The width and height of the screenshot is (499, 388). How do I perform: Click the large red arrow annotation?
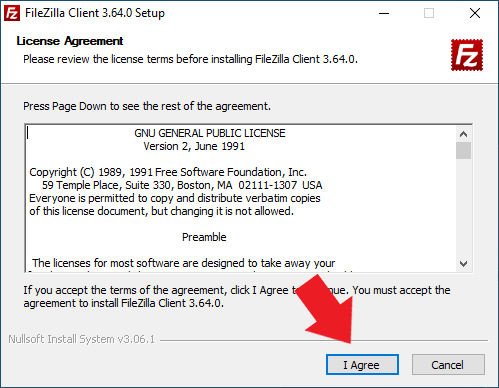pos(328,310)
